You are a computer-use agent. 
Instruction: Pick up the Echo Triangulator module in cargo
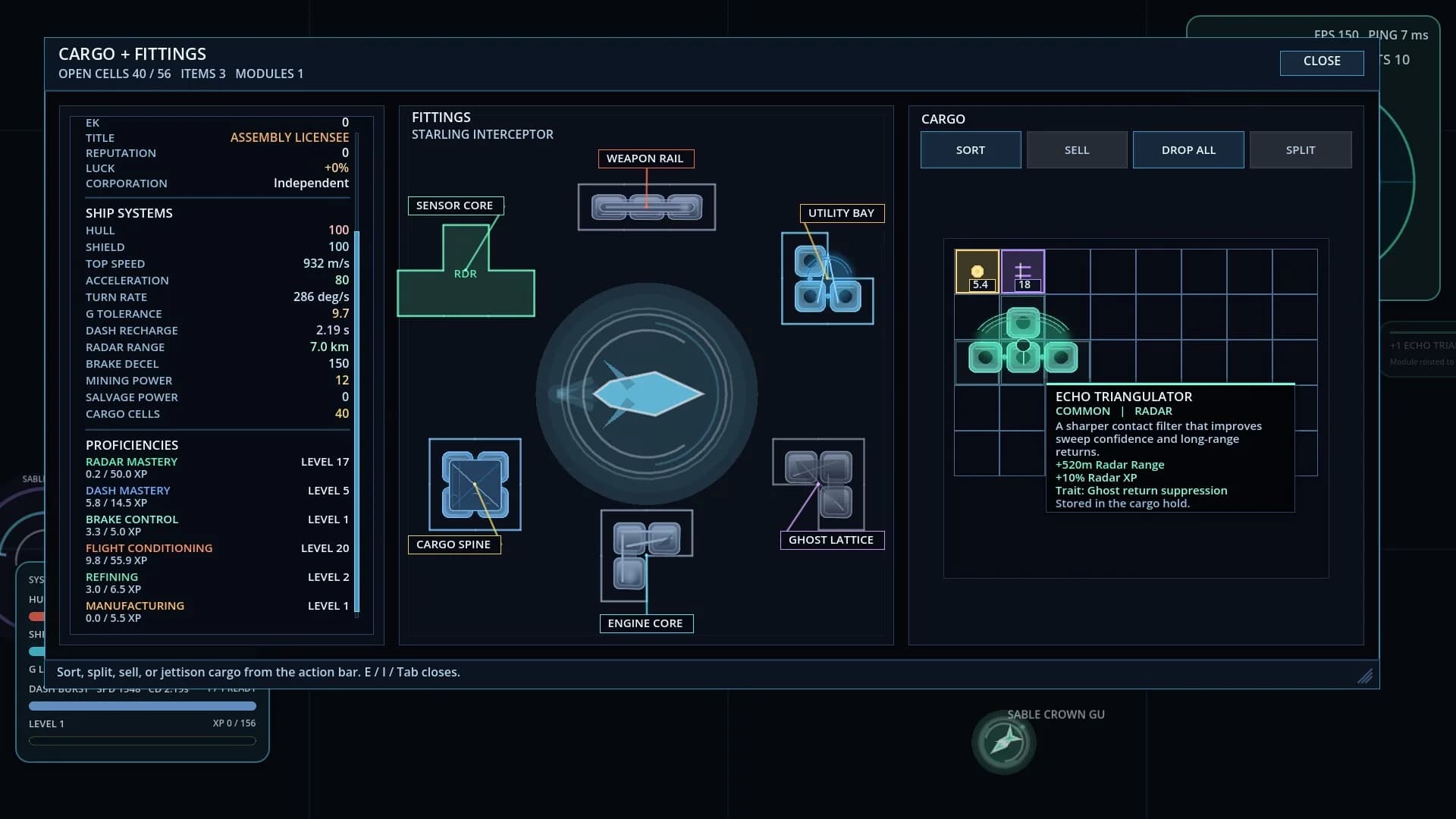(x=1023, y=341)
